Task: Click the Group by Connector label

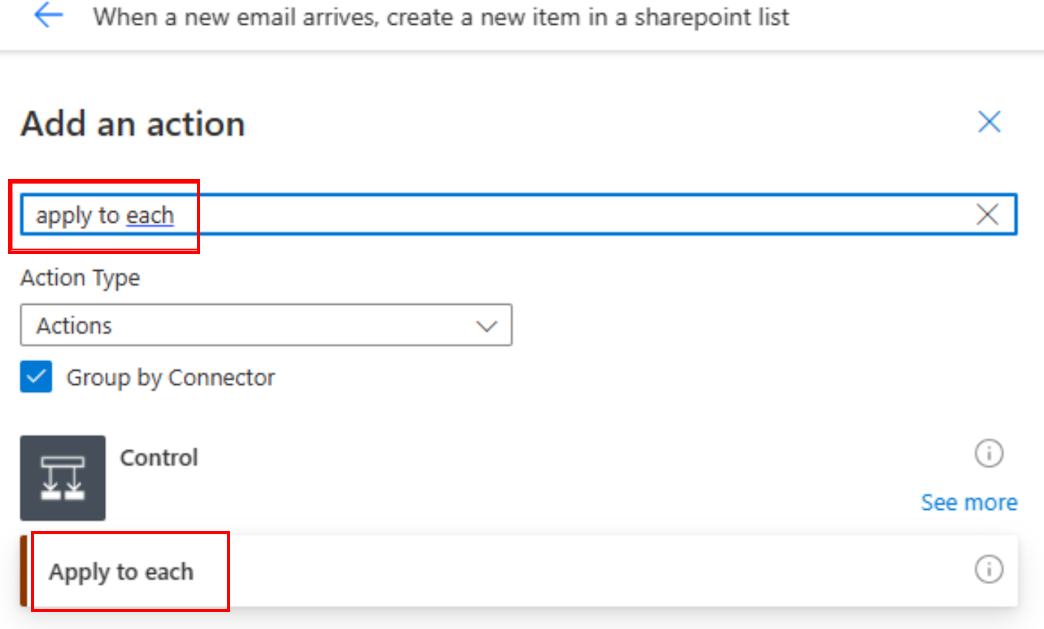Action: (170, 377)
